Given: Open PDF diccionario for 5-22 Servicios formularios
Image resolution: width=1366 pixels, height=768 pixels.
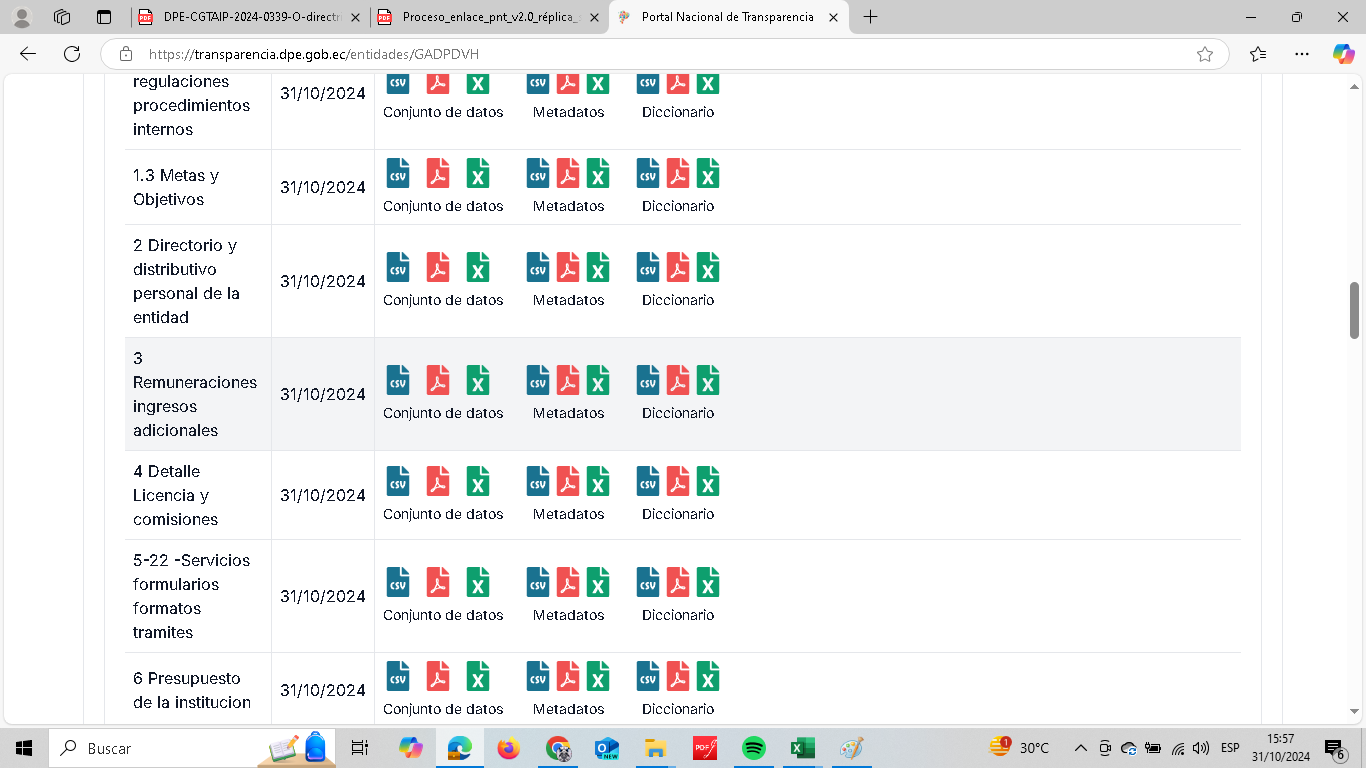Looking at the screenshot, I should (x=678, y=583).
